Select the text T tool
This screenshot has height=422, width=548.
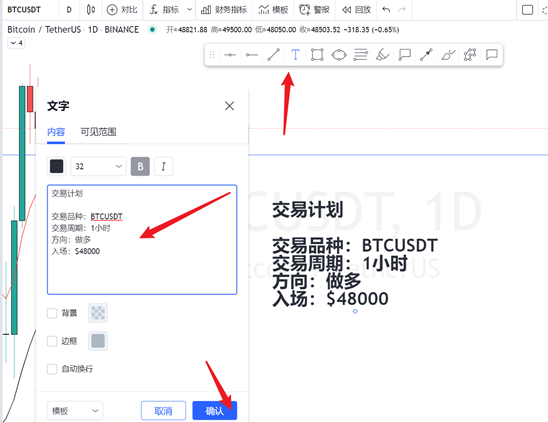[295, 55]
